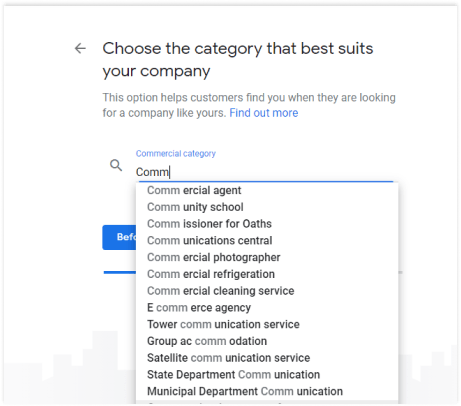Viewport: 461px width, 406px height.
Task: Click the partially hidden blue button
Action: tap(119, 237)
